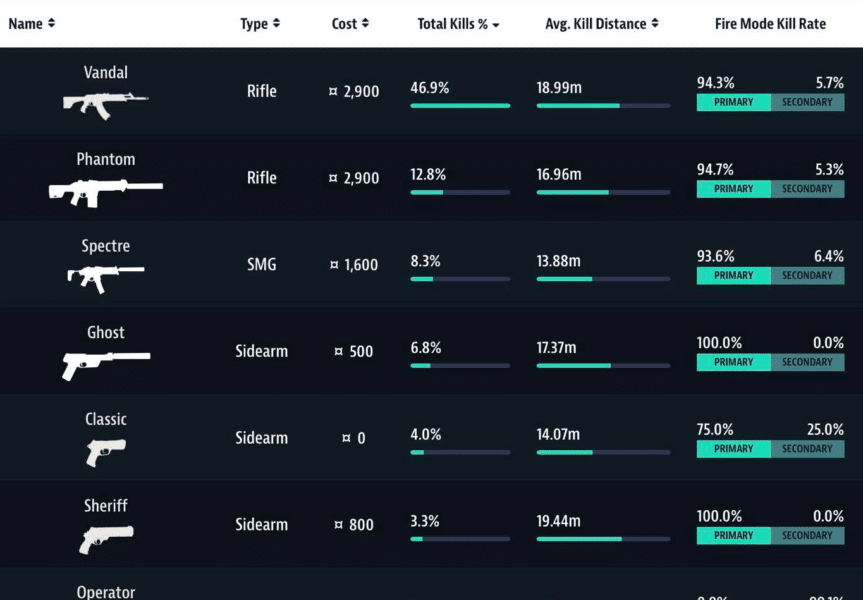
Task: Click the Phantom rifle icon
Action: click(x=105, y=190)
